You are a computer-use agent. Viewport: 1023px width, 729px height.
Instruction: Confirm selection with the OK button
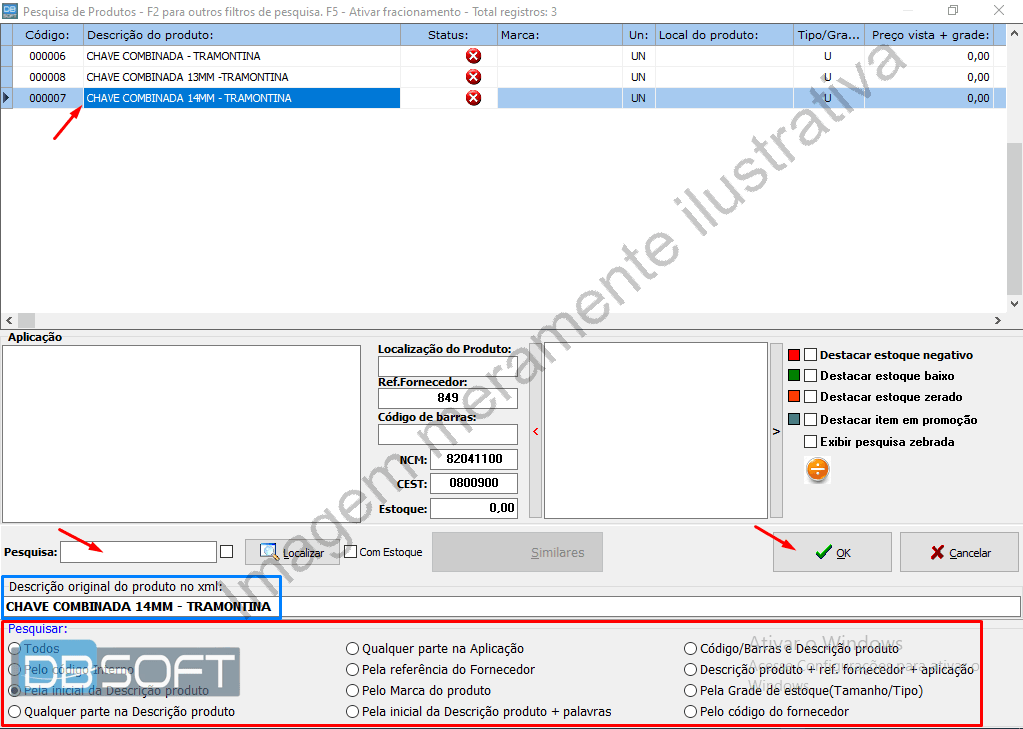[x=831, y=552]
